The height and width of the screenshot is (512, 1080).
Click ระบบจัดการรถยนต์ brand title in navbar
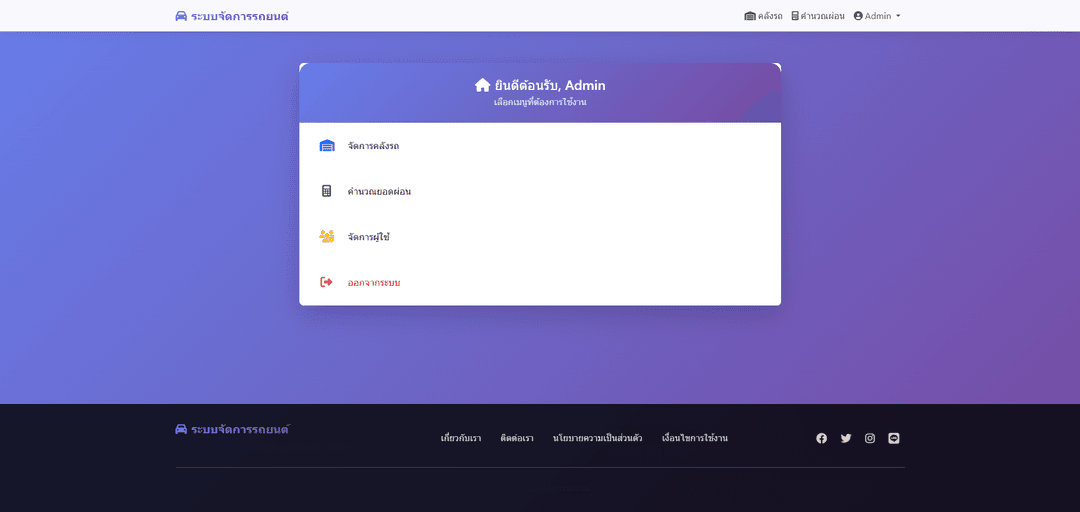click(240, 16)
